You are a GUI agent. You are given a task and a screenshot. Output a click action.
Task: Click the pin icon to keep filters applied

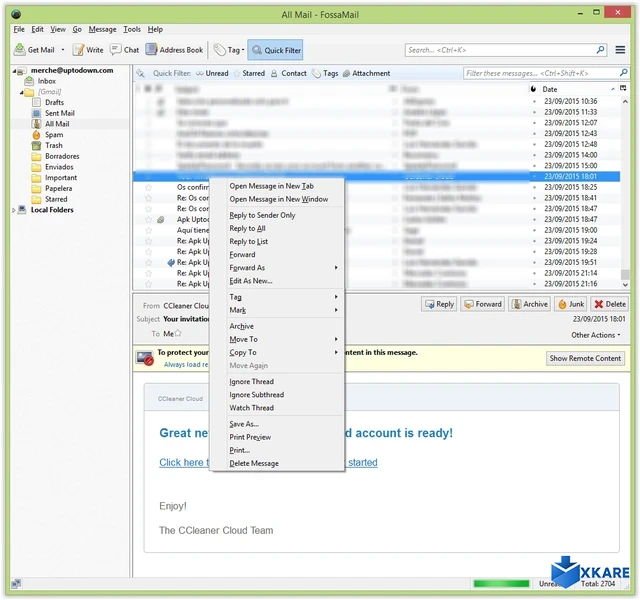pos(140,73)
